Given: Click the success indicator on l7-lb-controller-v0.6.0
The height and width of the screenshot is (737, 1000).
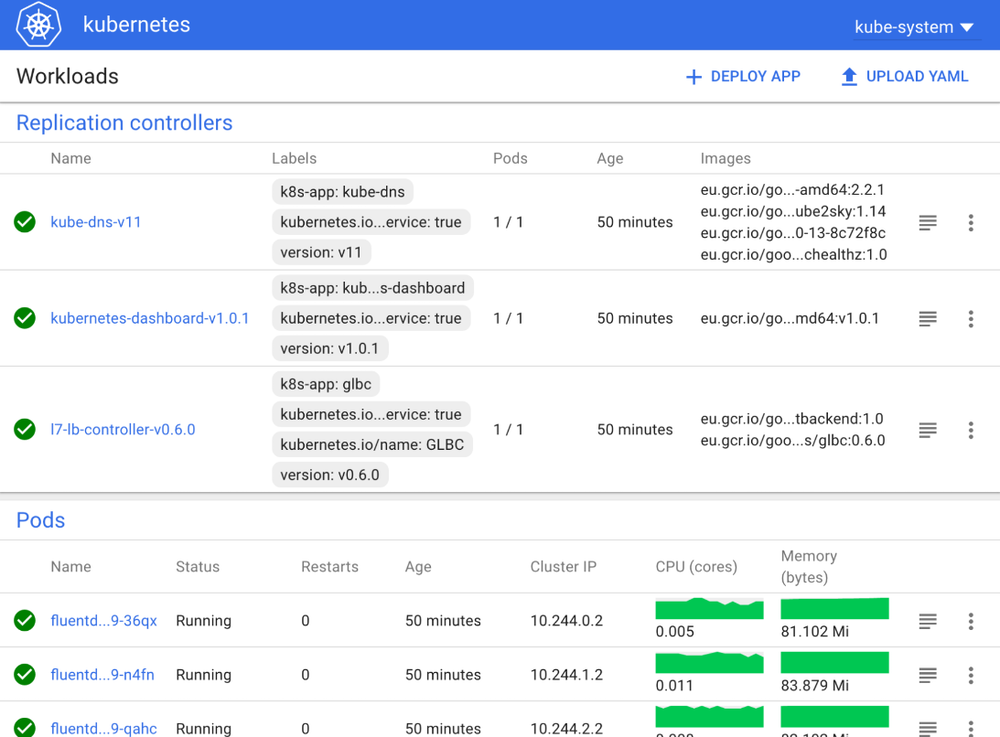Looking at the screenshot, I should pyautogui.click(x=25, y=430).
